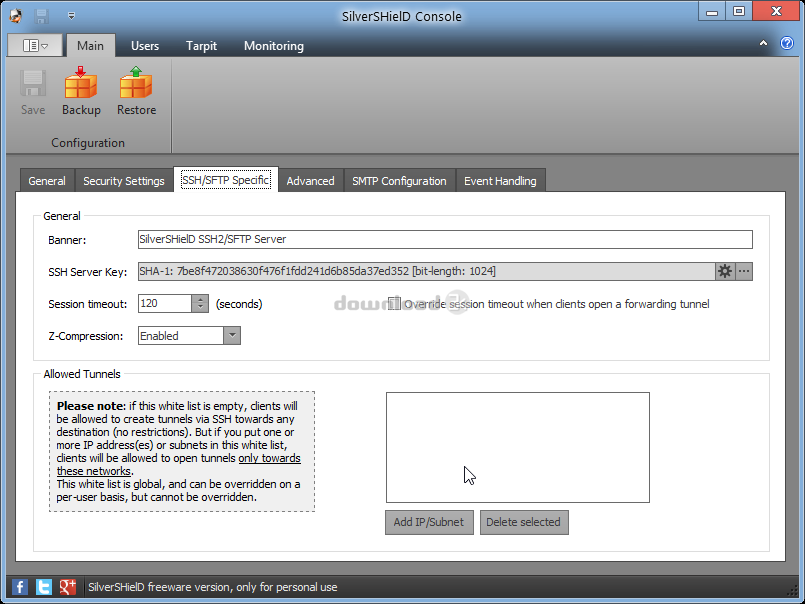Open the Users ribbon tab
This screenshot has width=805, height=604.
(x=145, y=46)
